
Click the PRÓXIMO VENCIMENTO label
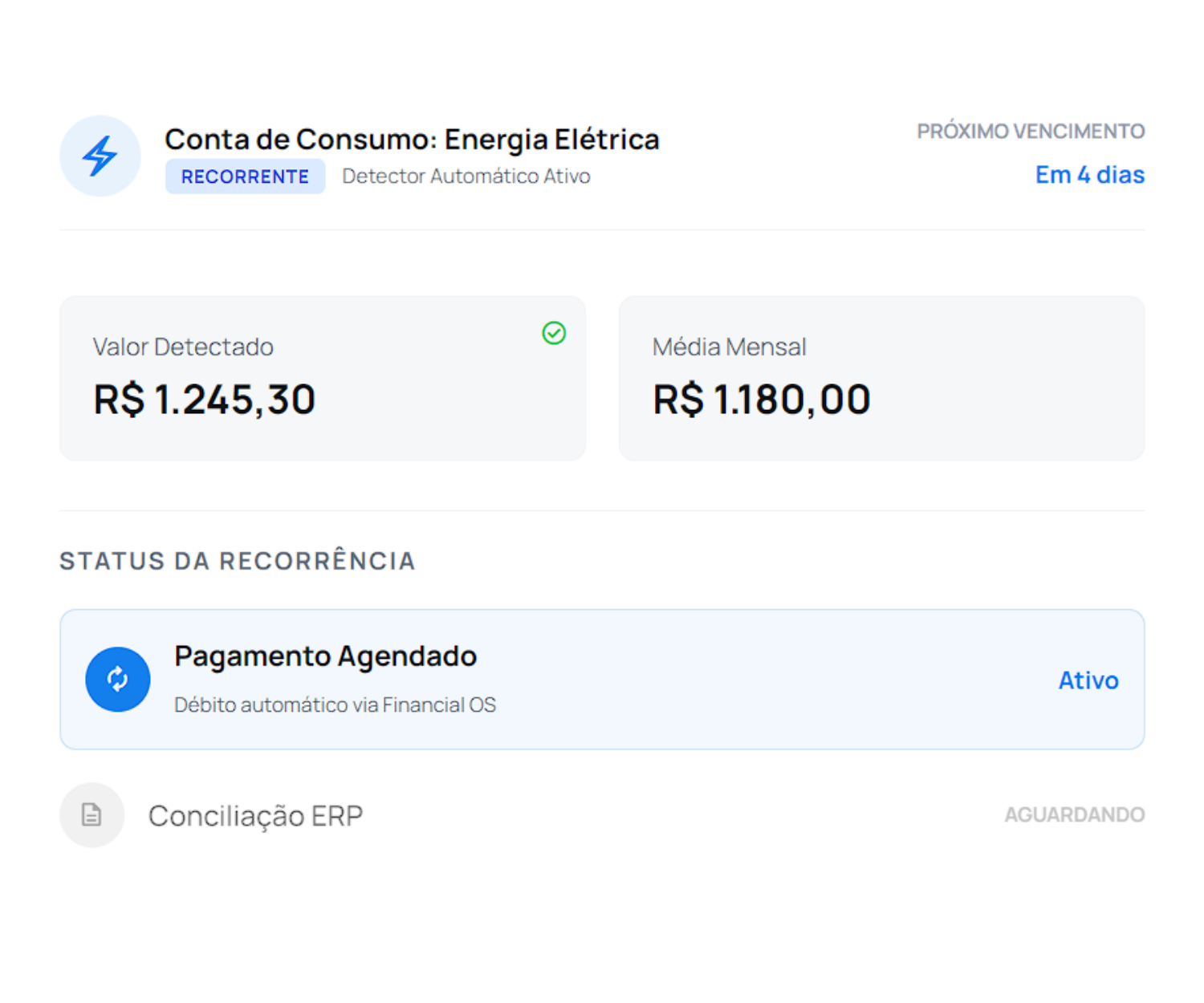(1031, 132)
